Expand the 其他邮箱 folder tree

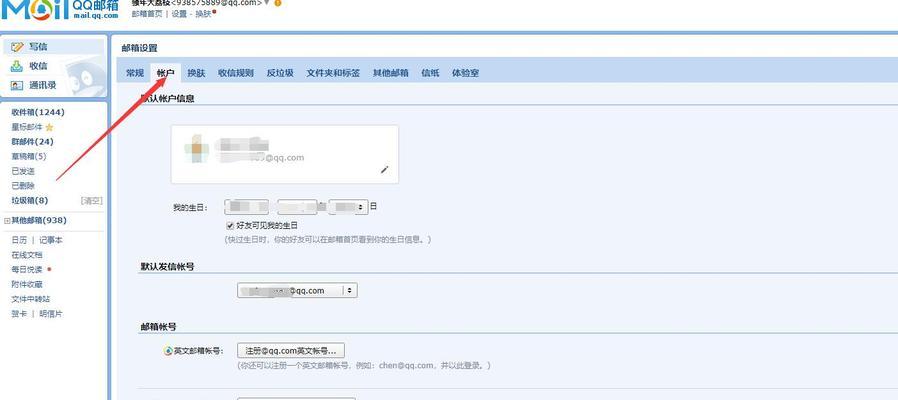pyautogui.click(x=7, y=221)
